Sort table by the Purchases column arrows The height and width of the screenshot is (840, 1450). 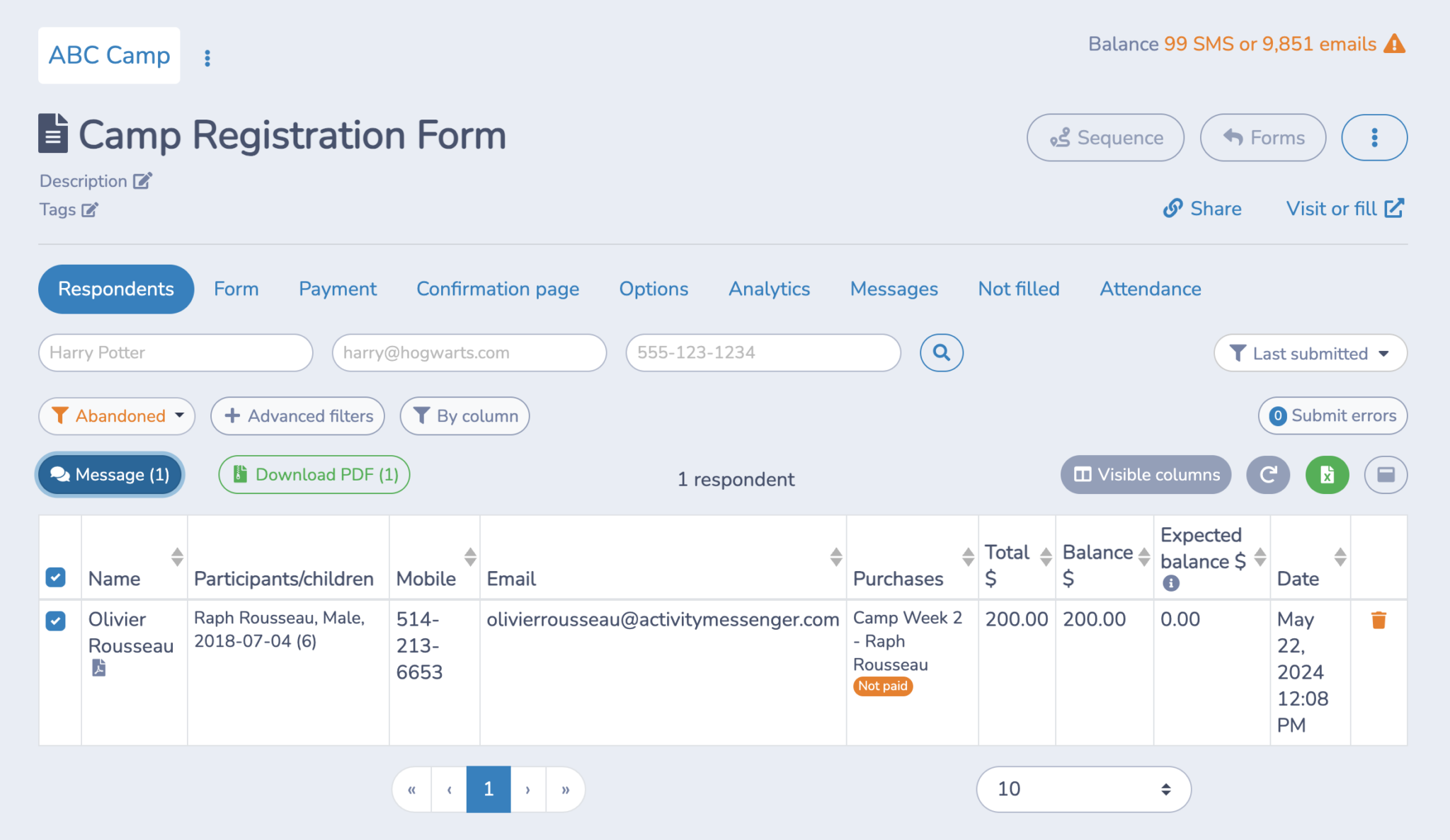click(x=968, y=557)
